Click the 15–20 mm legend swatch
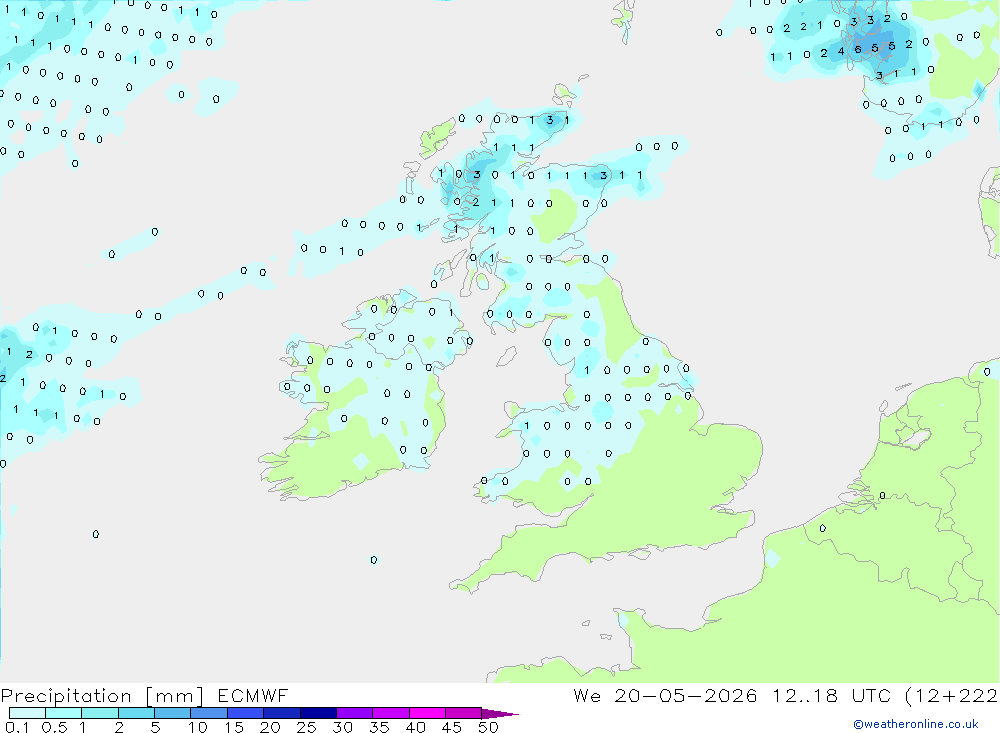 (246, 713)
